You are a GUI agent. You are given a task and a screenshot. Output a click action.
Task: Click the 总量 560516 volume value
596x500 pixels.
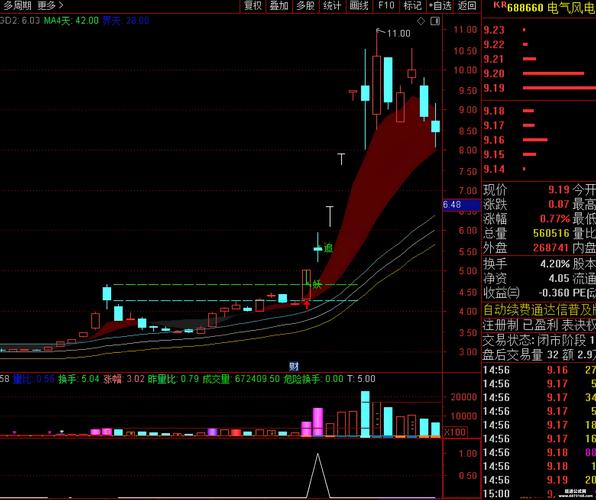tap(551, 233)
